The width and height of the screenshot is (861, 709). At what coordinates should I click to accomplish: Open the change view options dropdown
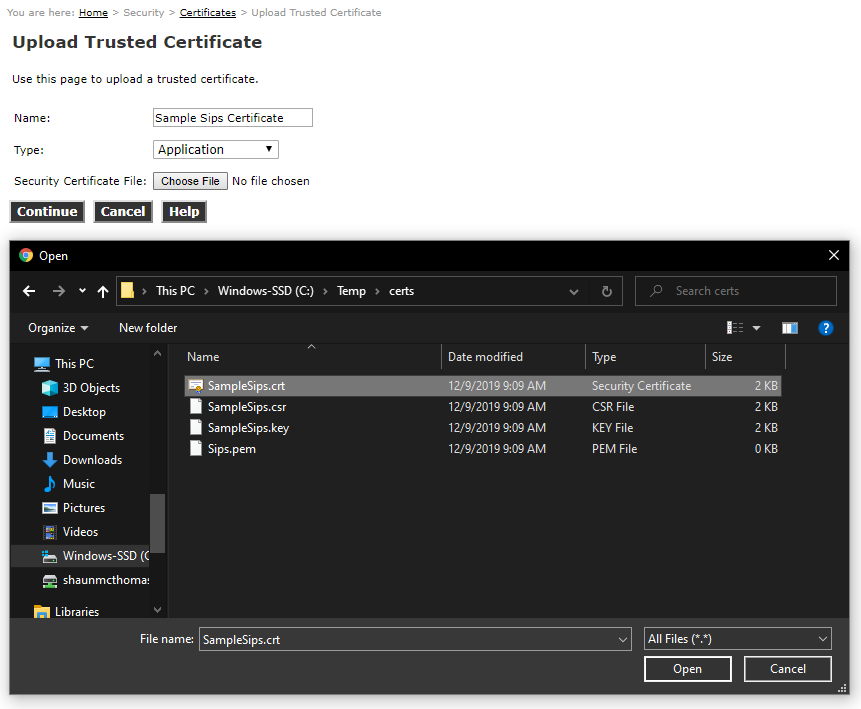(756, 328)
